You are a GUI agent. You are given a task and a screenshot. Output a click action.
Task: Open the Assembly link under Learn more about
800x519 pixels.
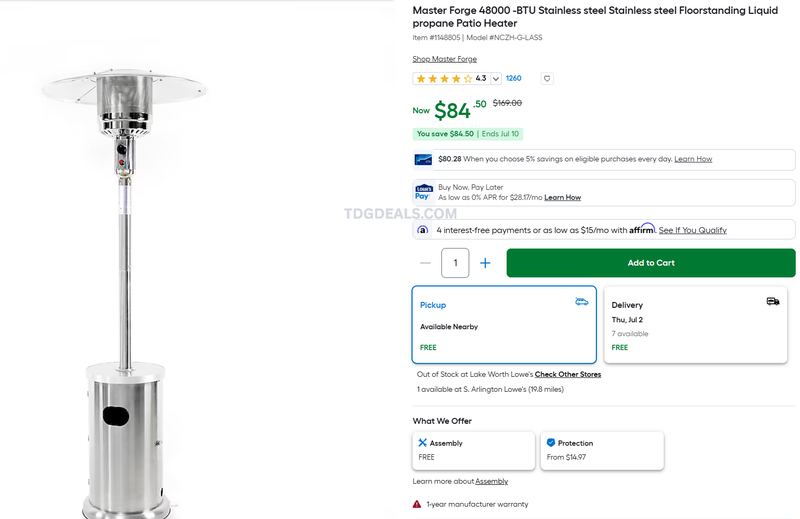pyautogui.click(x=491, y=481)
